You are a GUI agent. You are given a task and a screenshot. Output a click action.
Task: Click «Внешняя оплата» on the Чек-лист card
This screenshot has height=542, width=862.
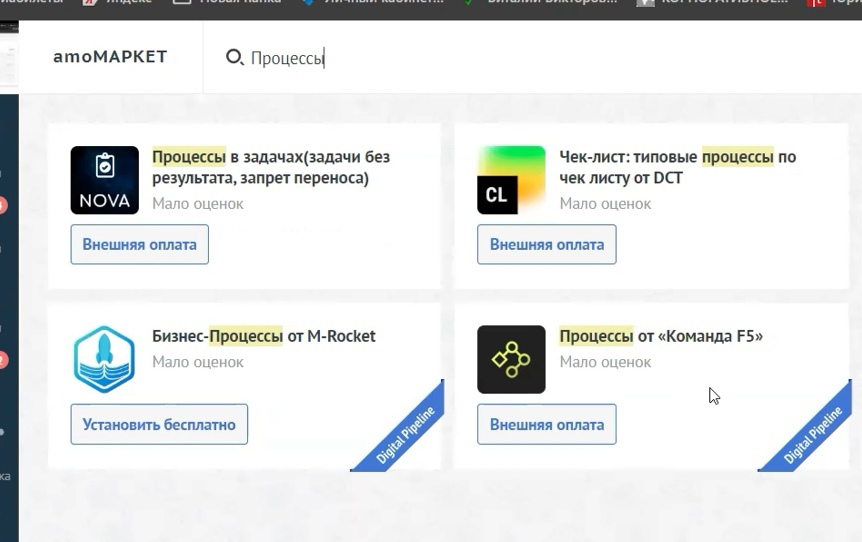point(546,244)
